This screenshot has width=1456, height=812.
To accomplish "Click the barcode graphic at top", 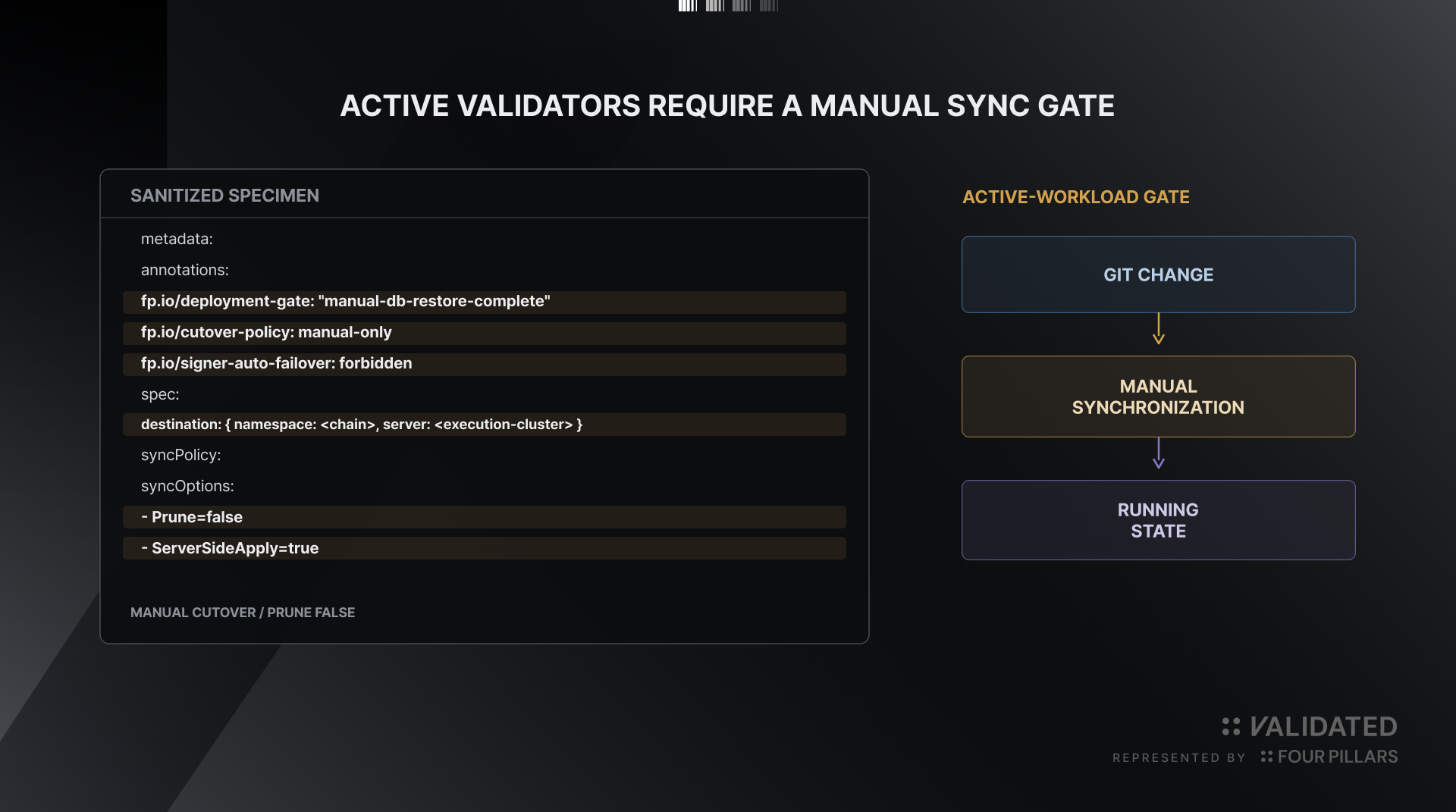I will click(728, 6).
